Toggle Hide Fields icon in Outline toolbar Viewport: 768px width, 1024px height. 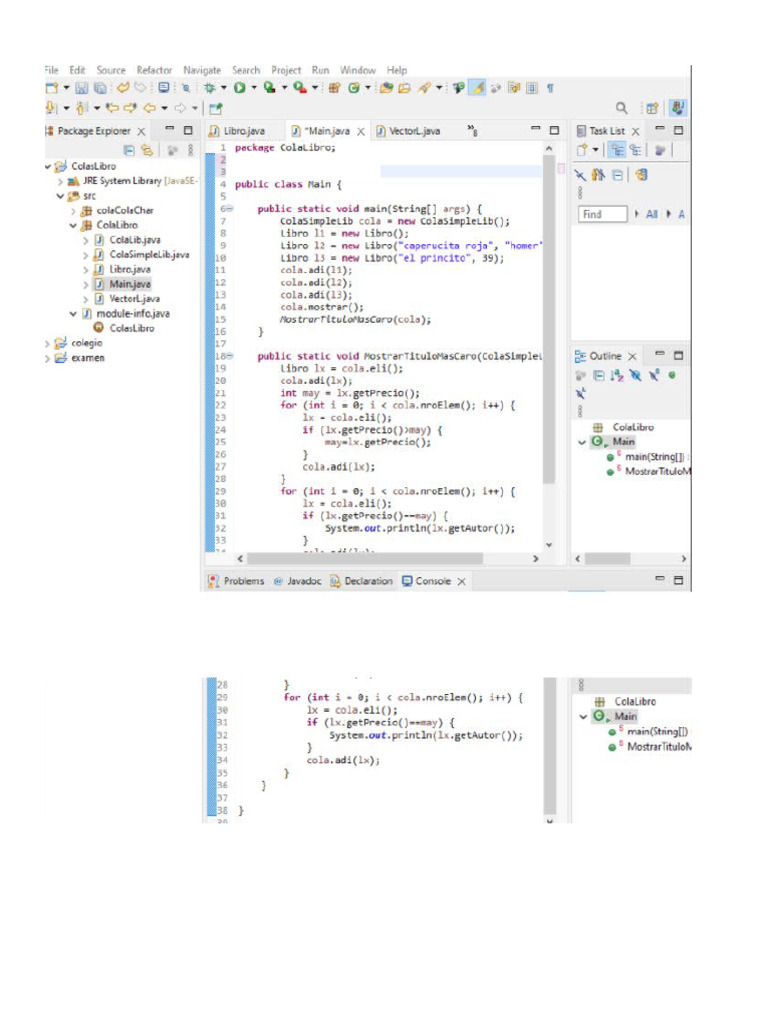tap(635, 376)
